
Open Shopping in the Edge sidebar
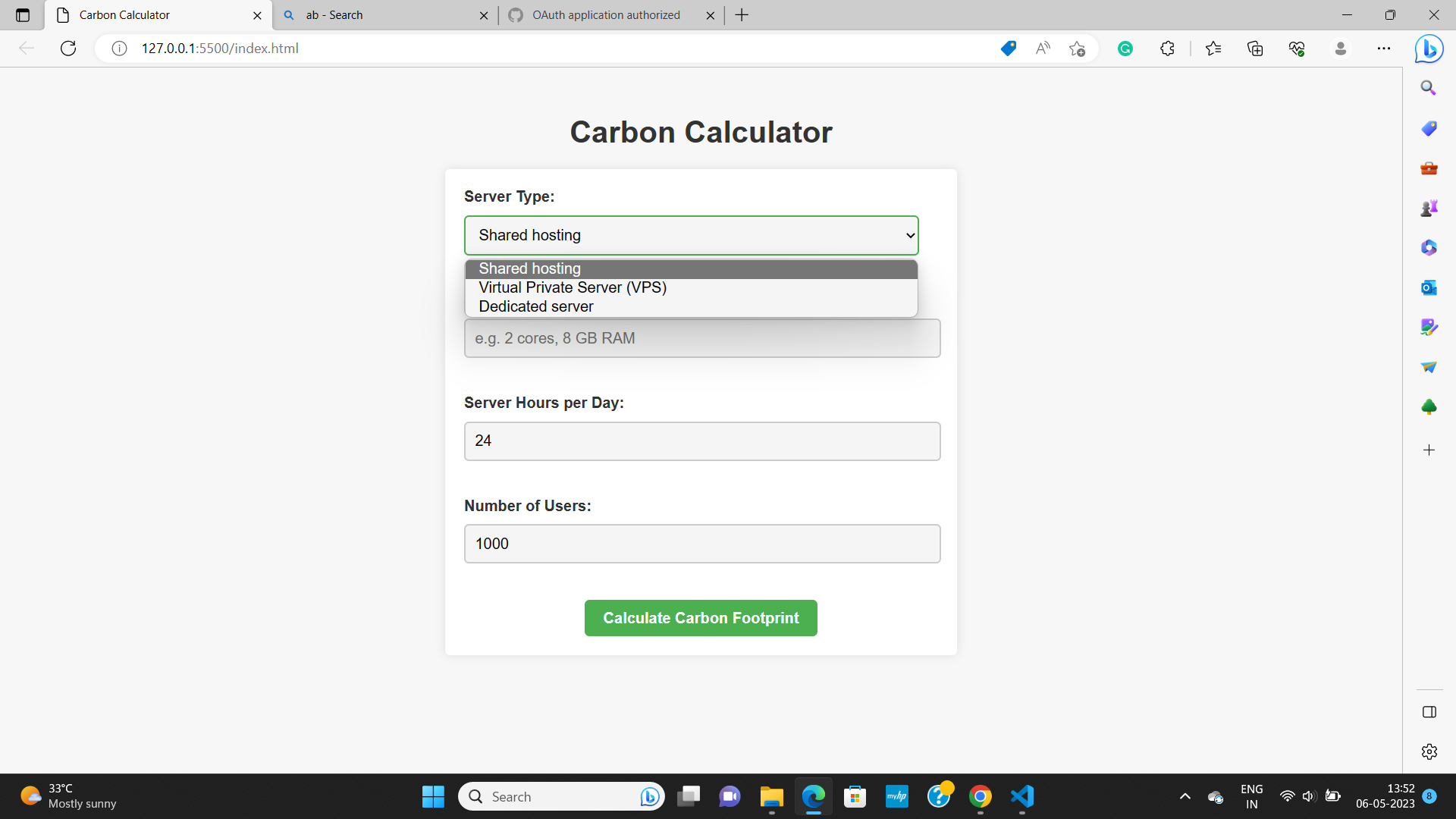tap(1429, 128)
